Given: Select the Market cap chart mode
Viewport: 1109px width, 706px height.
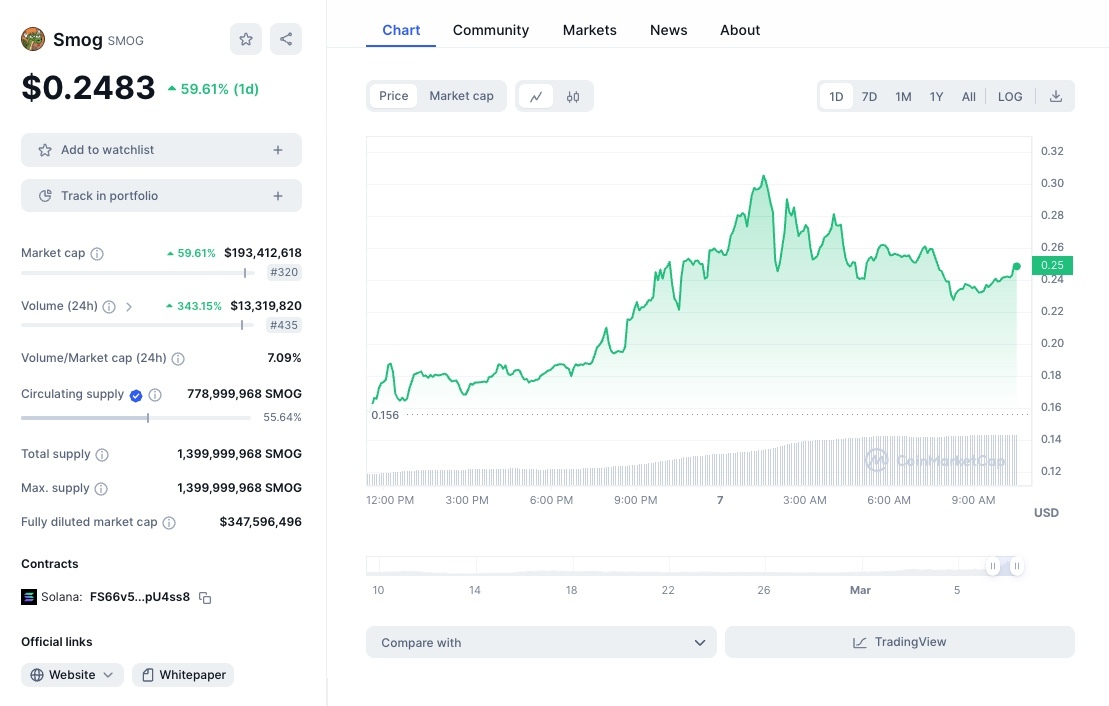Looking at the screenshot, I should [461, 96].
